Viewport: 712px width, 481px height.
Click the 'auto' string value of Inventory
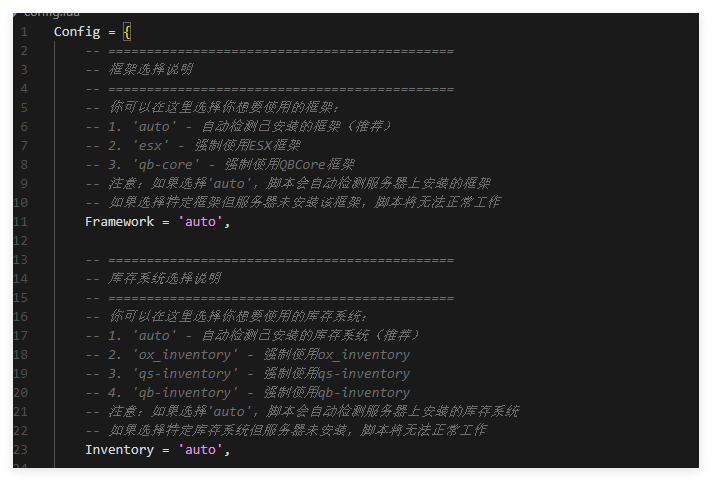pyautogui.click(x=203, y=450)
